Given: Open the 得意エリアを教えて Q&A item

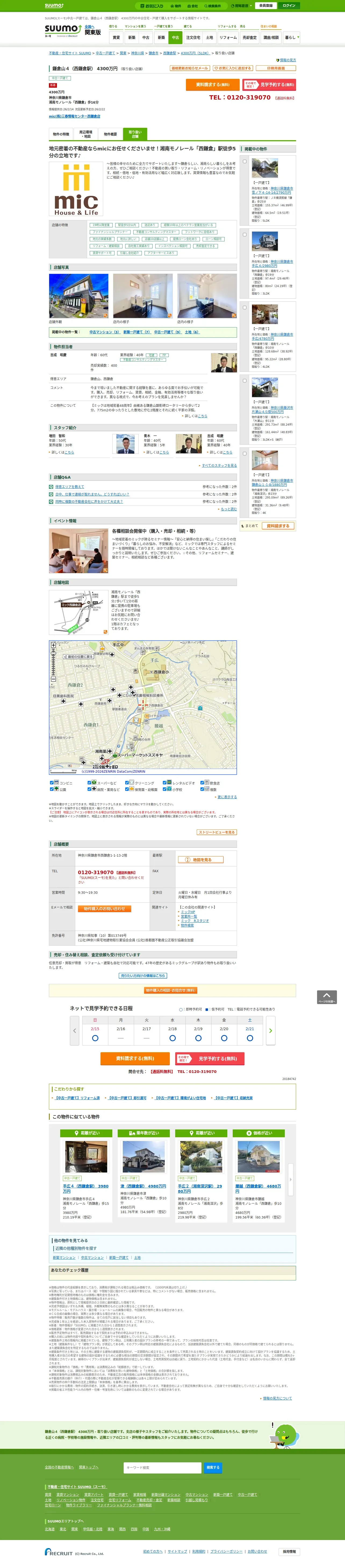Looking at the screenshot, I should point(69,487).
